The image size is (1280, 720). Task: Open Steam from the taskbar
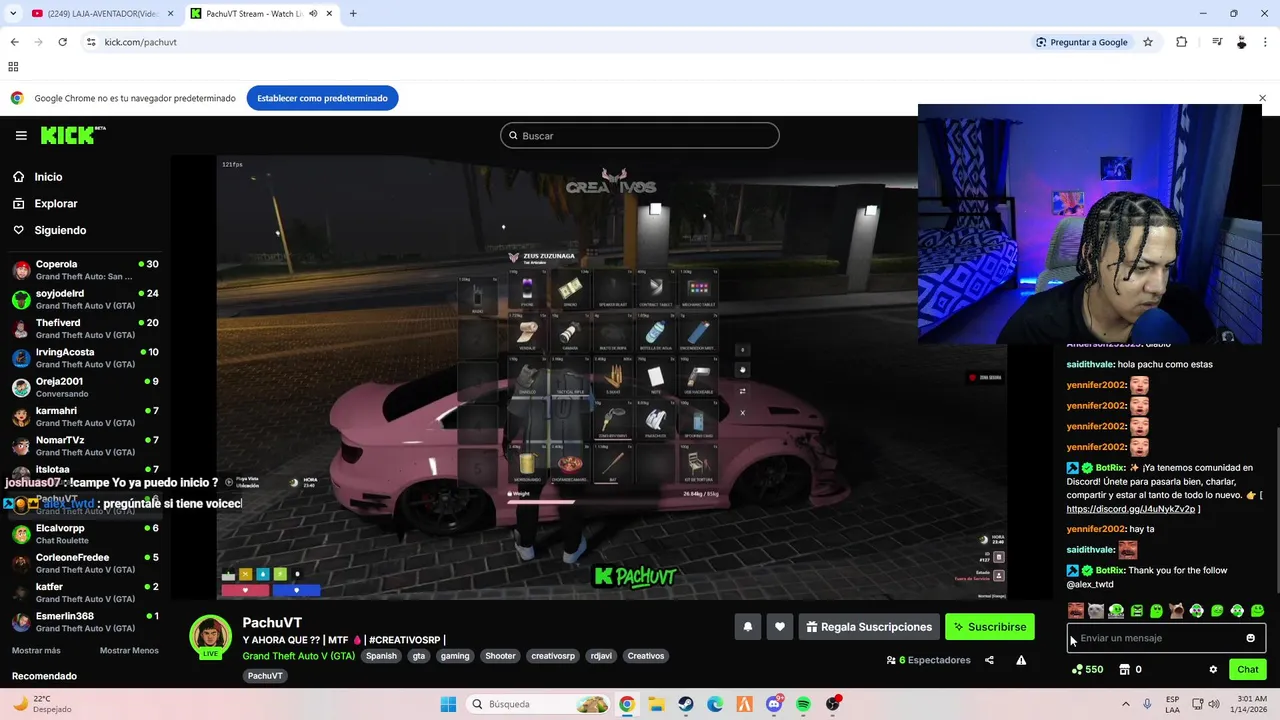click(x=686, y=704)
